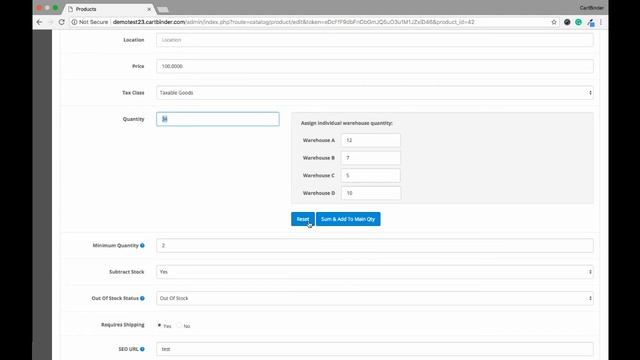Viewport: 640px width, 360px height.
Task: Reload the page with the refresh icon
Action: coord(62,22)
